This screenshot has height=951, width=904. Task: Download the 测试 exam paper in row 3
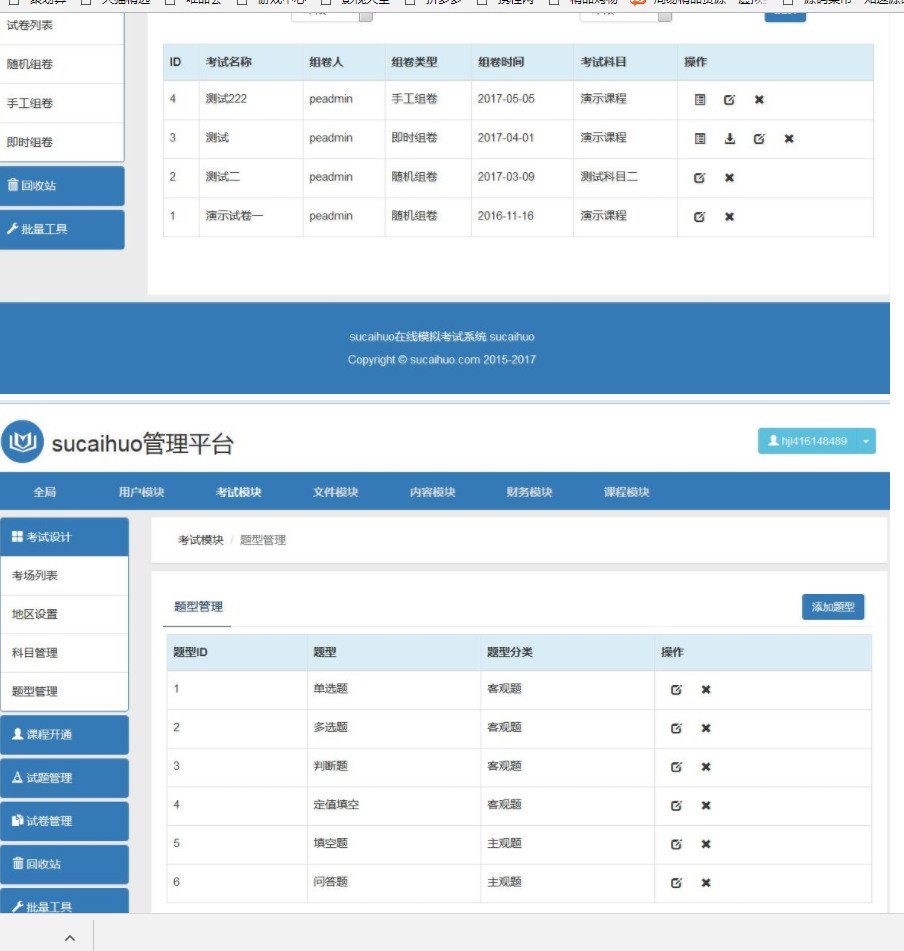pyautogui.click(x=730, y=138)
